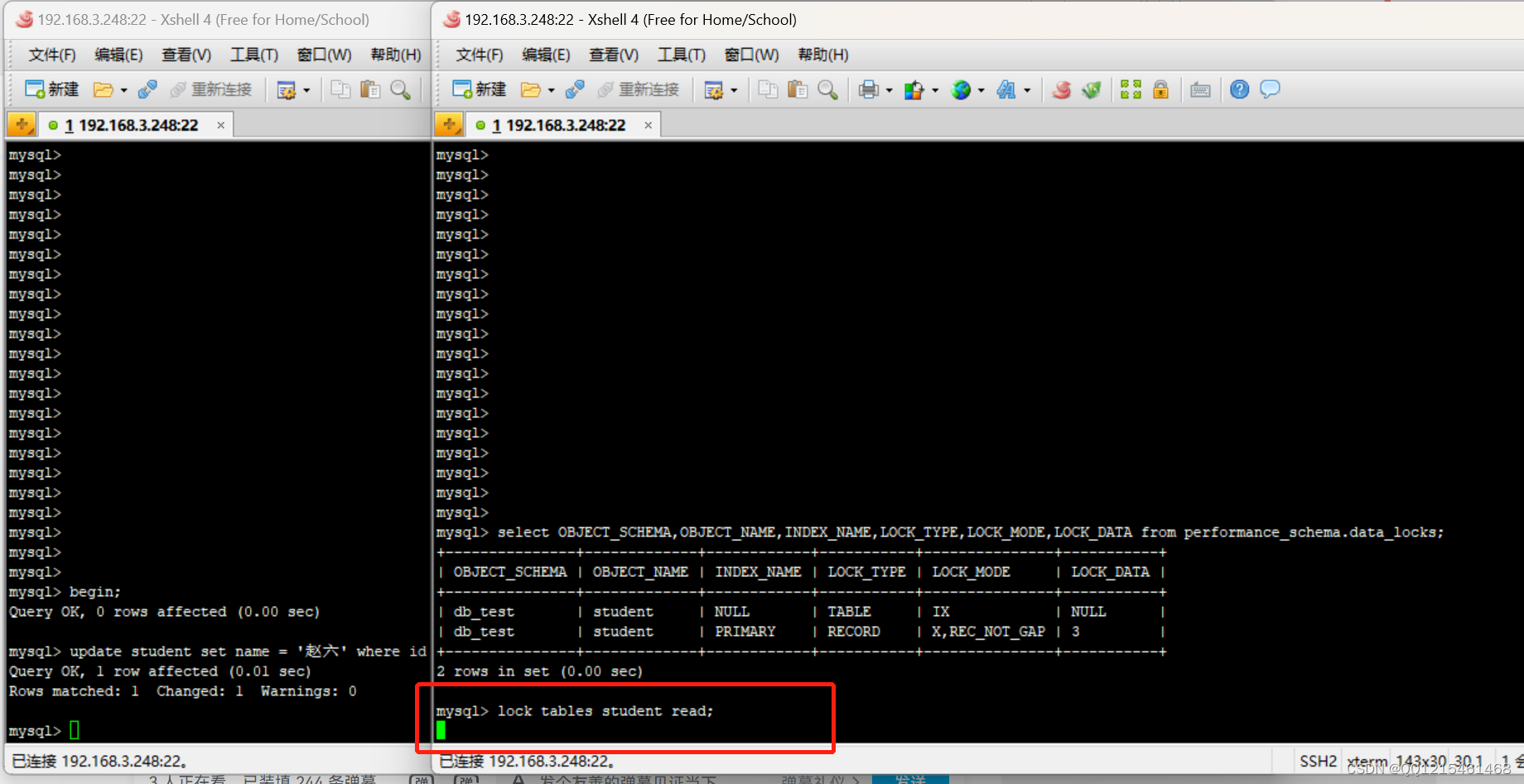Open 查看(V) menu in left window
1524x784 pixels.
[x=186, y=55]
